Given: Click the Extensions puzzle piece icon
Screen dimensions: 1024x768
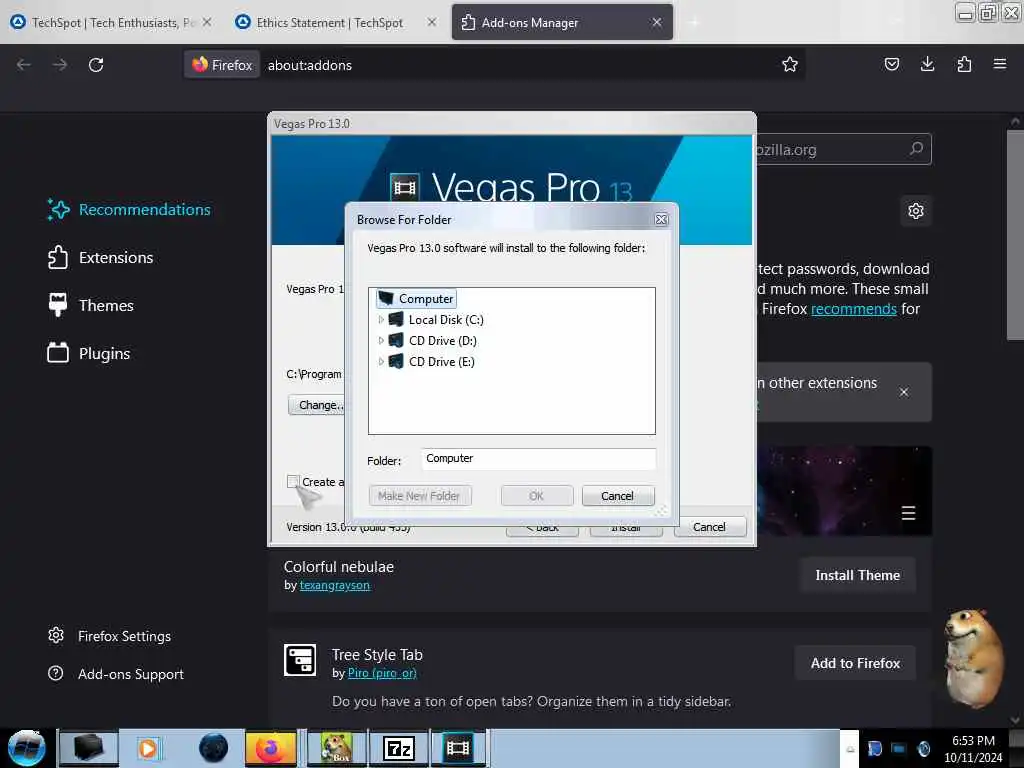Looking at the screenshot, I should pos(57,257).
